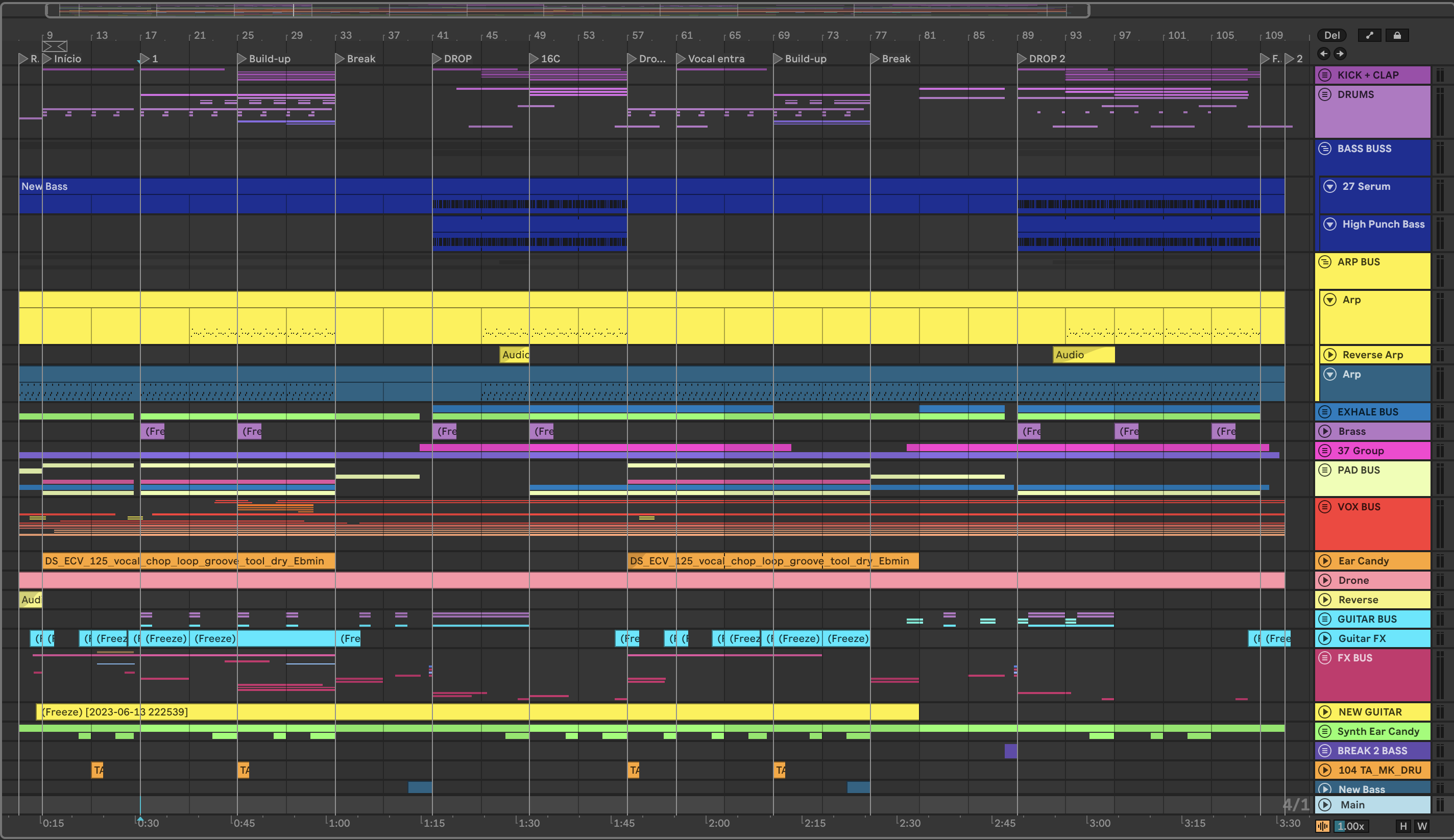Click the 1.00x zoom slider field
Viewport: 1454px width, 840px height.
coord(1351,826)
